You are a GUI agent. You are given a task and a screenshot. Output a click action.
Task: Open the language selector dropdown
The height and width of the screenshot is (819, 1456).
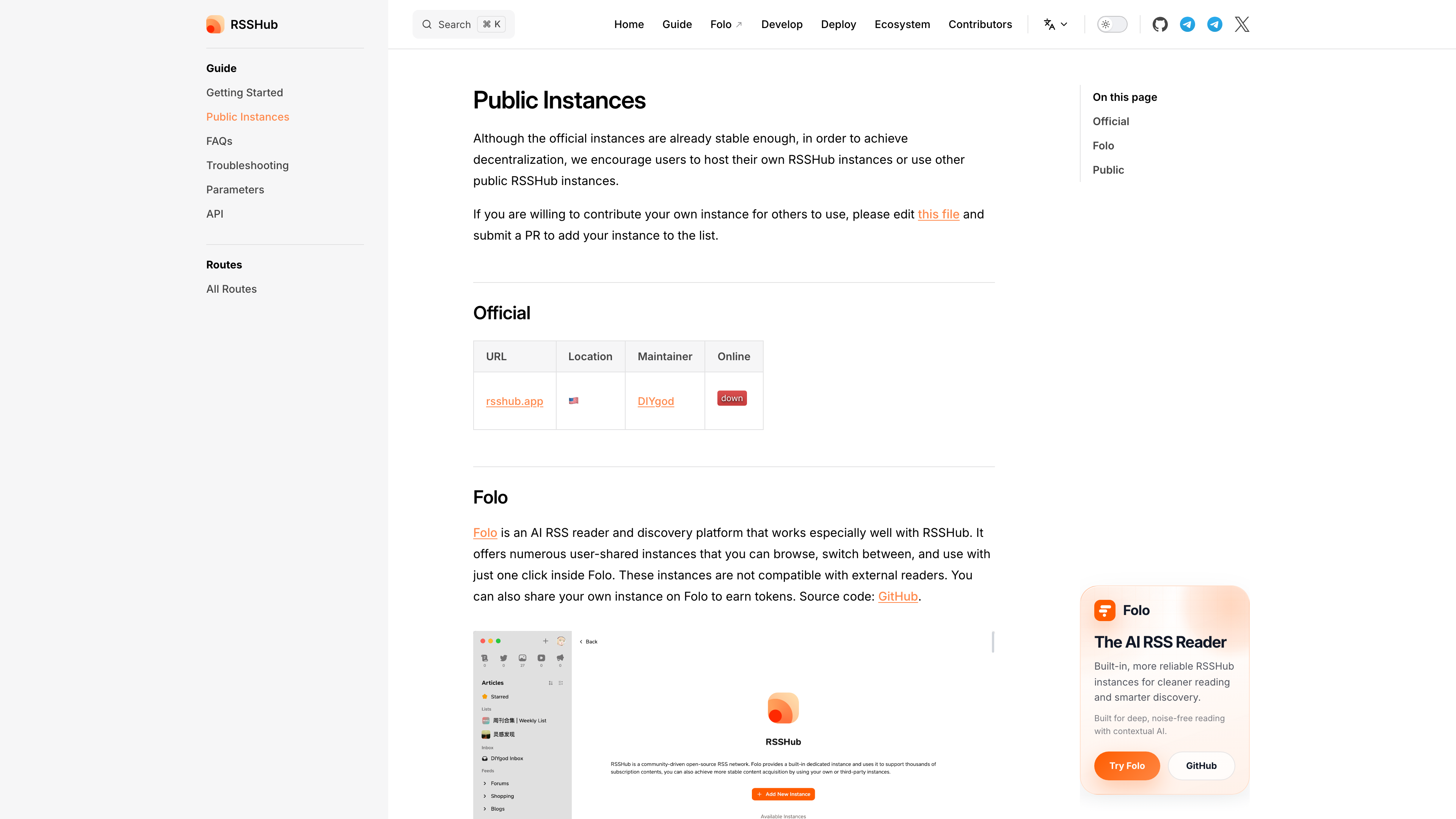1055,24
